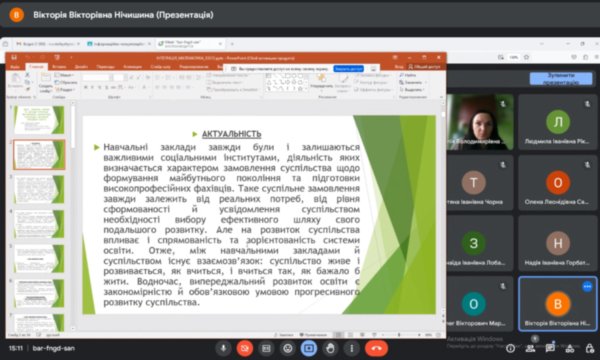The width and height of the screenshot is (600, 360).
Task: Click the blue Закрыть доступ button
Action: point(349,69)
